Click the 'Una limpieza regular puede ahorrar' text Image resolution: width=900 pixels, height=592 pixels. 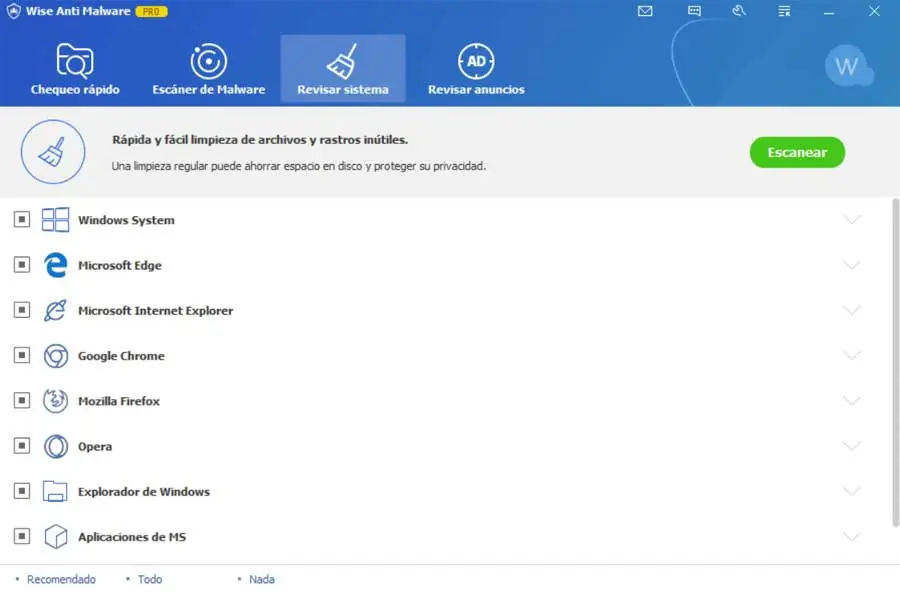click(298, 166)
